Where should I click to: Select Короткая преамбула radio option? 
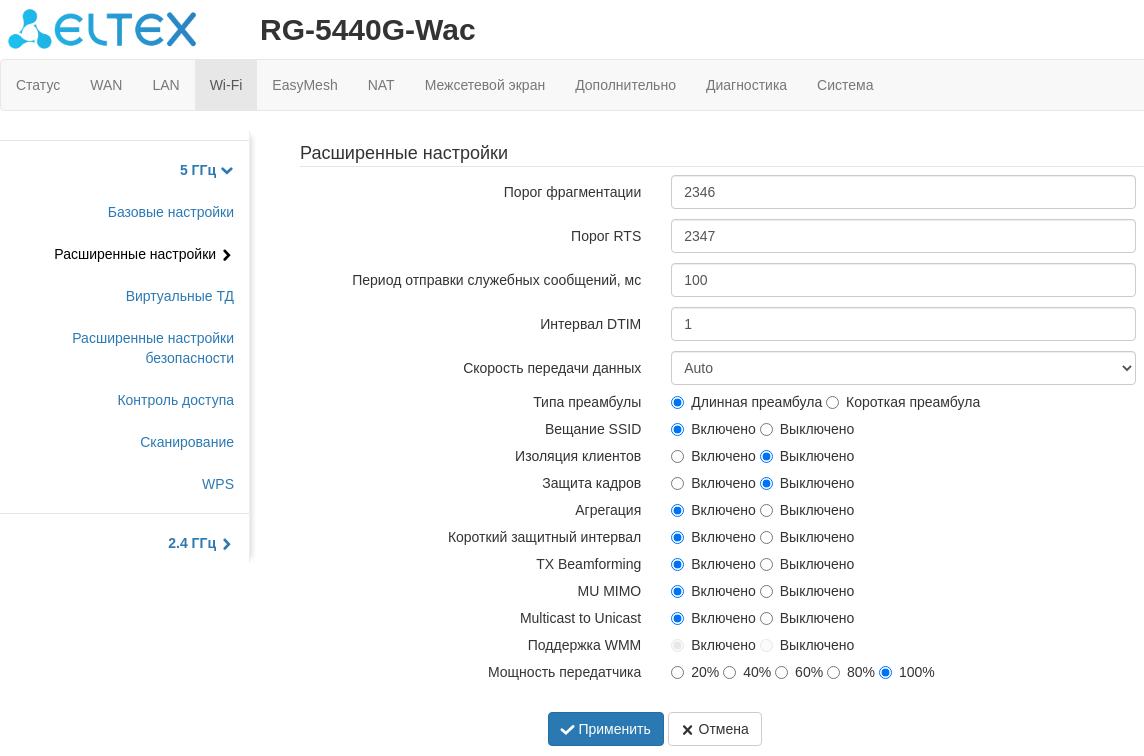pyautogui.click(x=833, y=402)
